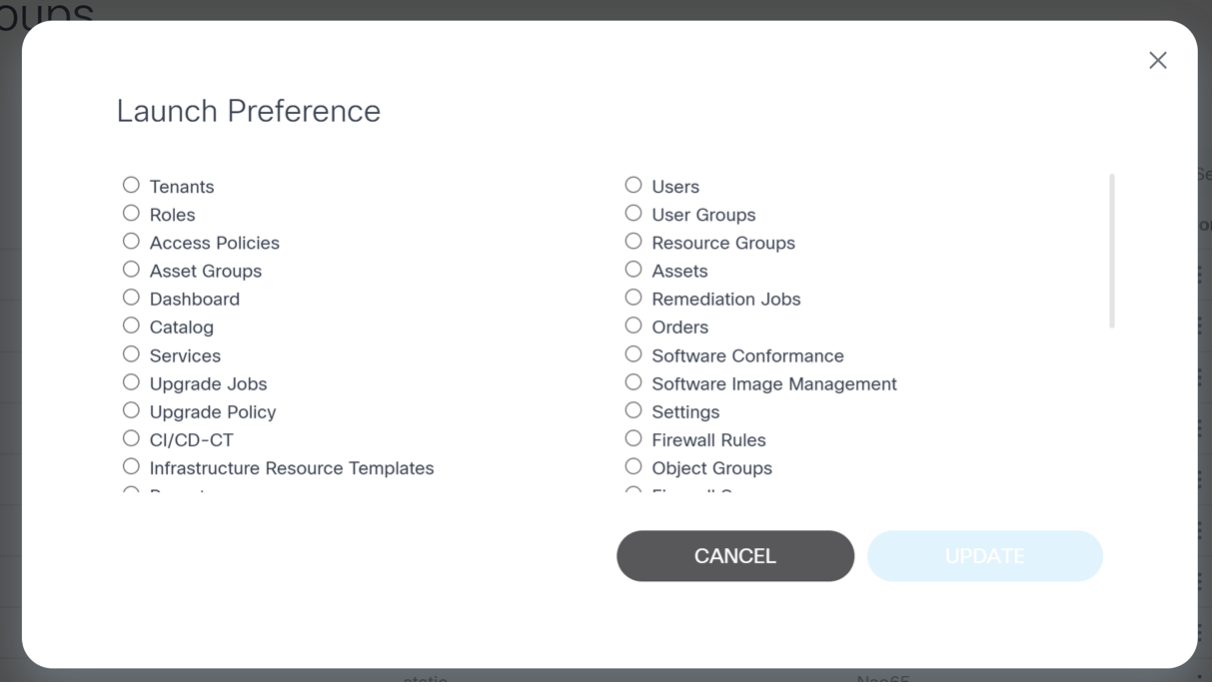Pick the Upgrade Jobs radio button
The width and height of the screenshot is (1216, 687).
coord(131,382)
